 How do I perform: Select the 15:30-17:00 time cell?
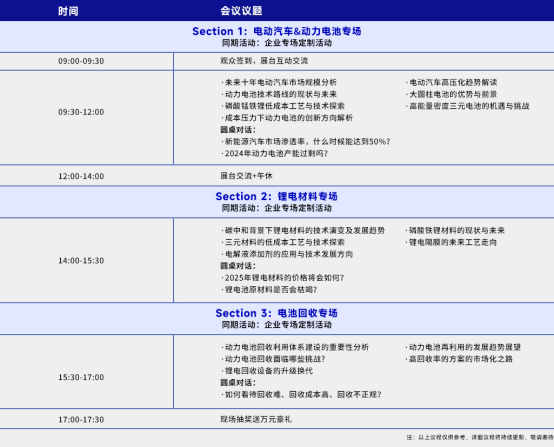[x=81, y=377]
